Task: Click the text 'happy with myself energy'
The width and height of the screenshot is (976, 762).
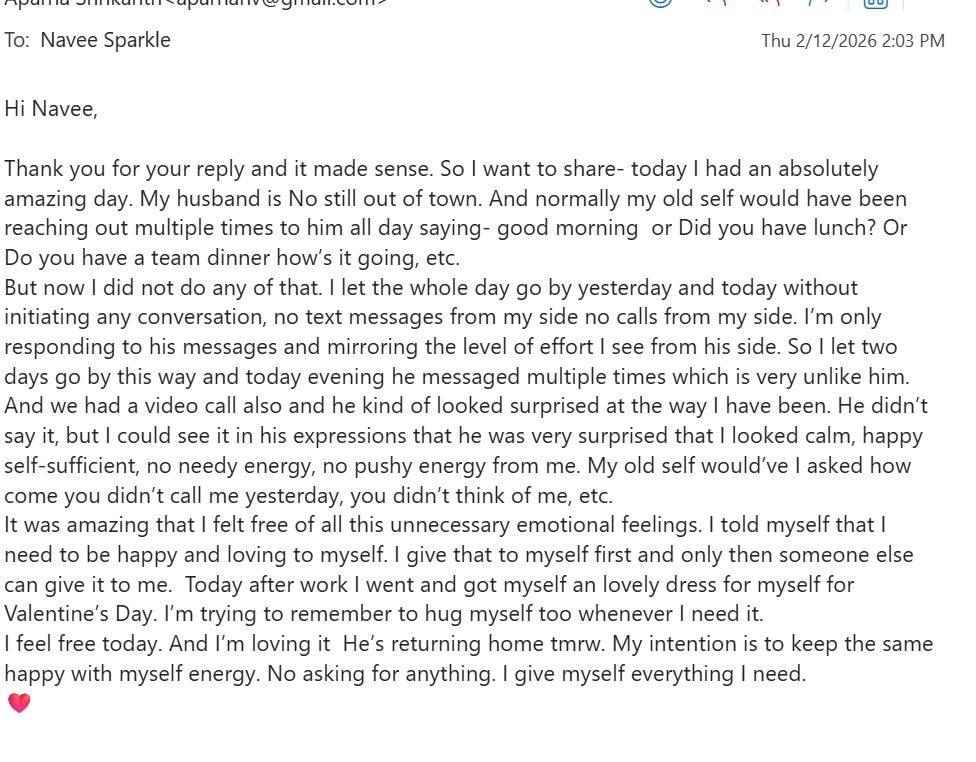Action: (x=132, y=673)
